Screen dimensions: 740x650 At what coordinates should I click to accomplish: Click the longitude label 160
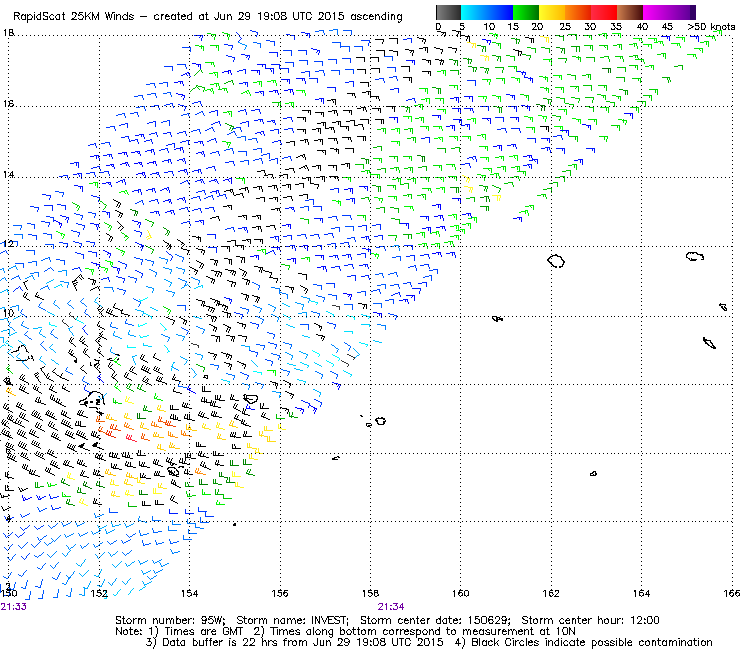point(460,593)
